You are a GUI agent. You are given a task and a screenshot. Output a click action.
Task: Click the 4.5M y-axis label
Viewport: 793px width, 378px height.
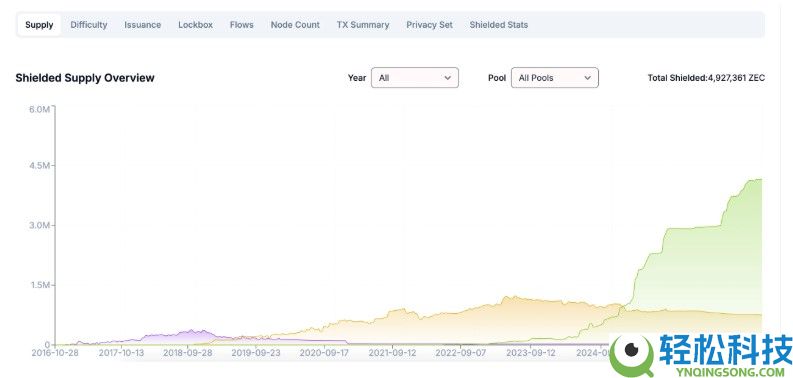click(38, 165)
